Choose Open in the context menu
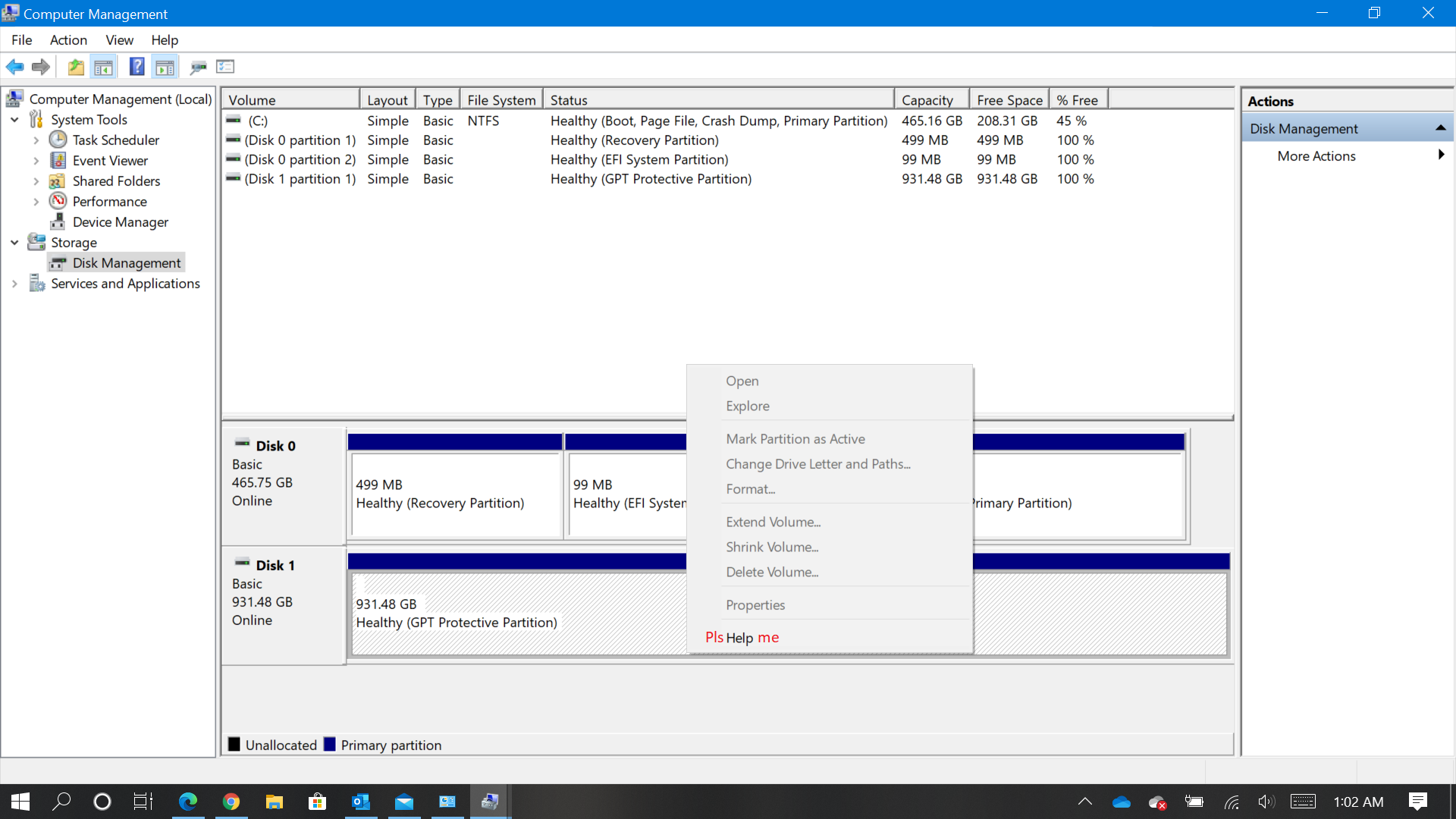Image resolution: width=1456 pixels, height=819 pixels. pos(830,381)
